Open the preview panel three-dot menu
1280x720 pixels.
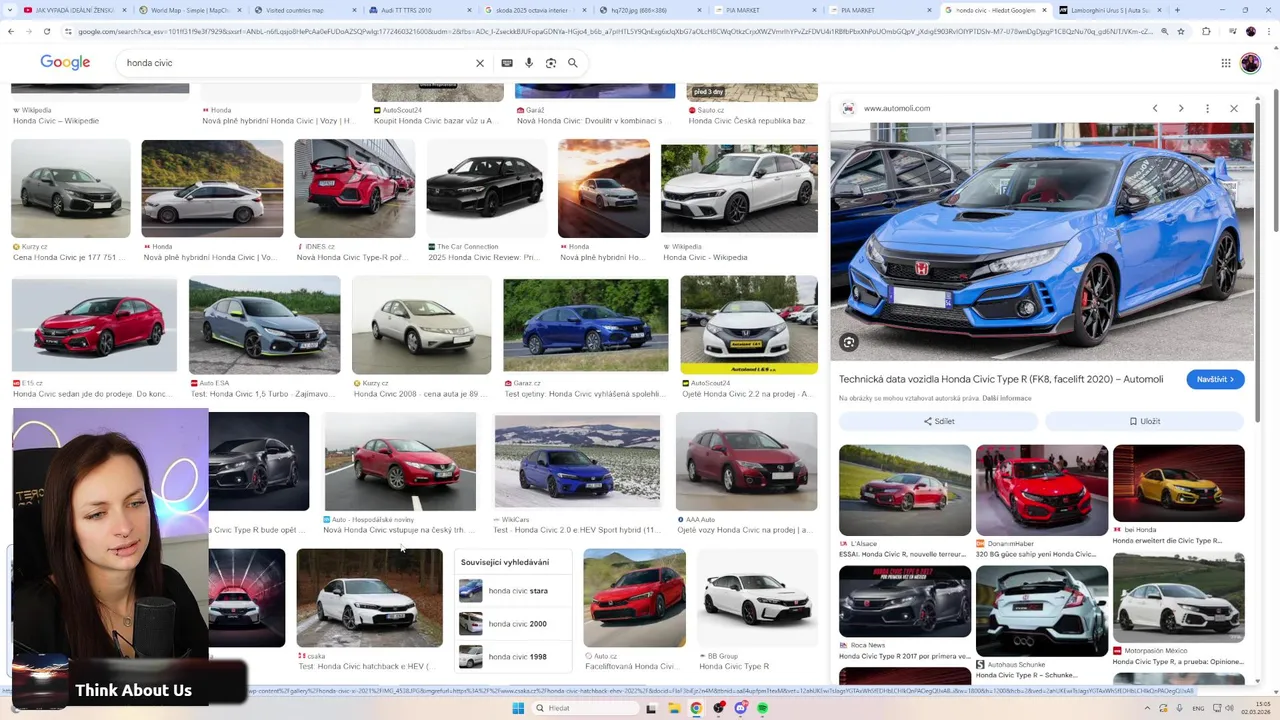(1207, 108)
